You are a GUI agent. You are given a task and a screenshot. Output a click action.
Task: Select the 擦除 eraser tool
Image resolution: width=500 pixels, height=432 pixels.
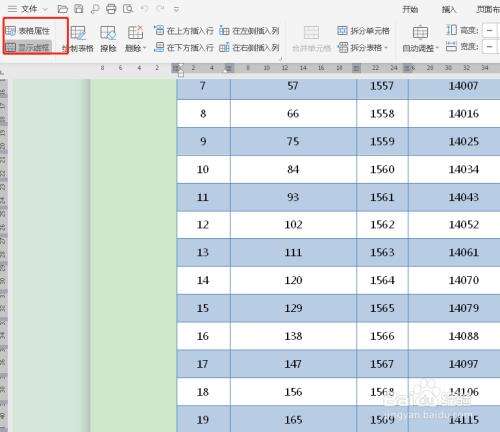[108, 39]
